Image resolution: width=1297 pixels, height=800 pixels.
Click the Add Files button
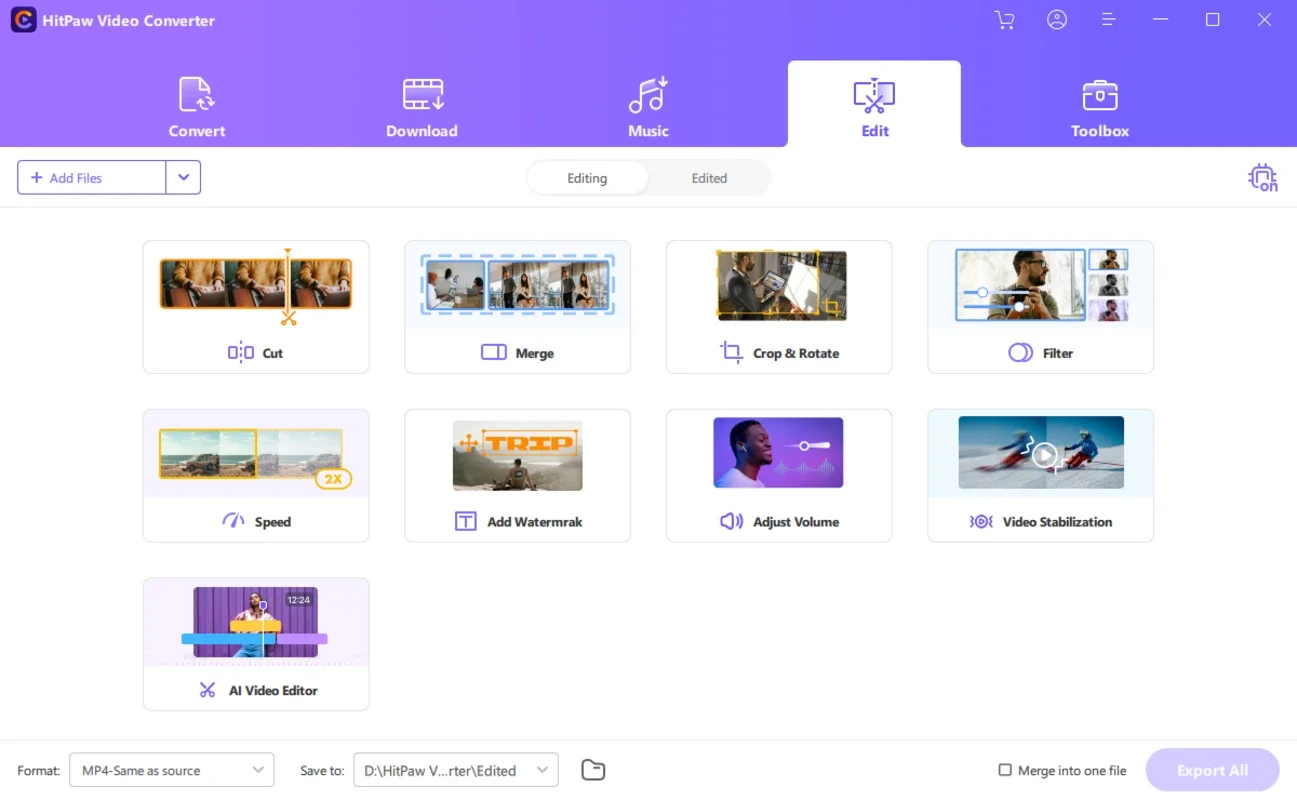92,177
